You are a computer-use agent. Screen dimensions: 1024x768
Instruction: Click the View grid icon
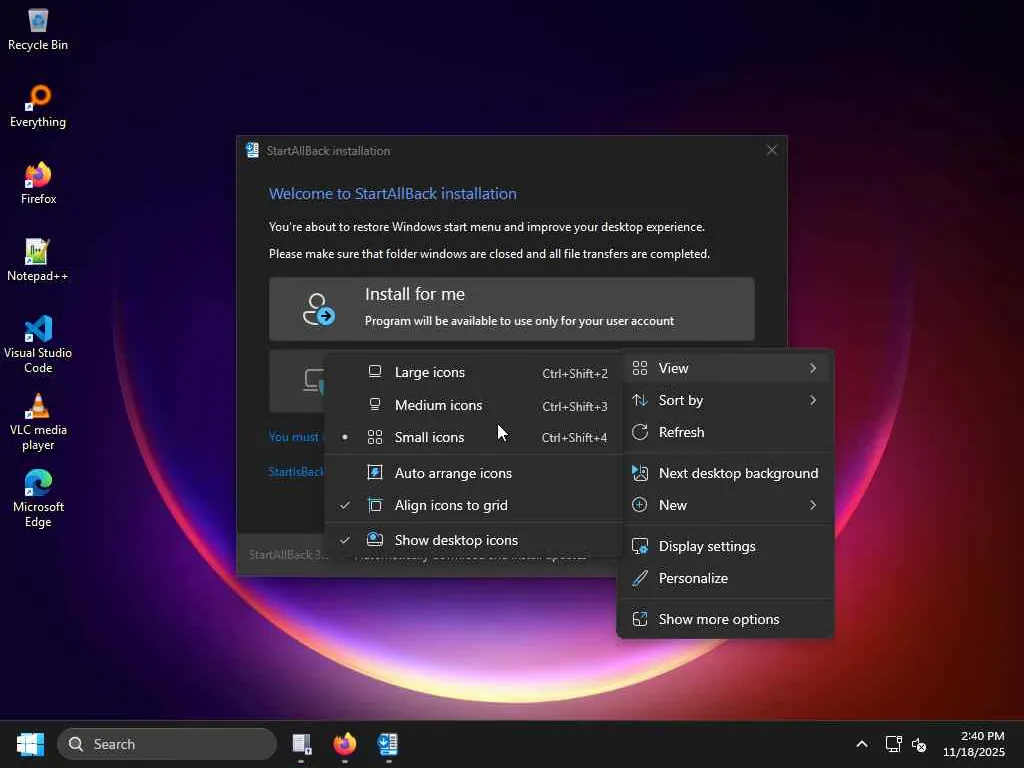coord(640,368)
